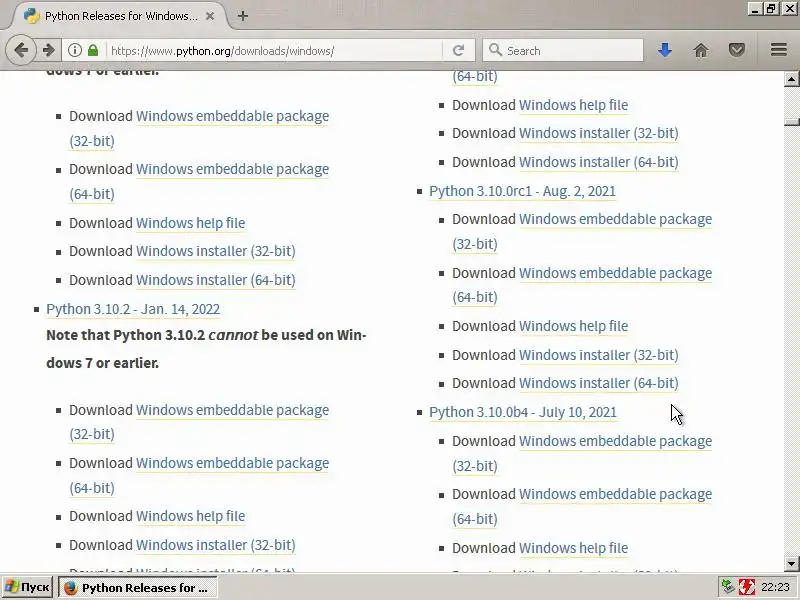The image size is (800, 600).
Task: Download the 3.10.2 embeddable package (32-bit)
Action: 232,410
